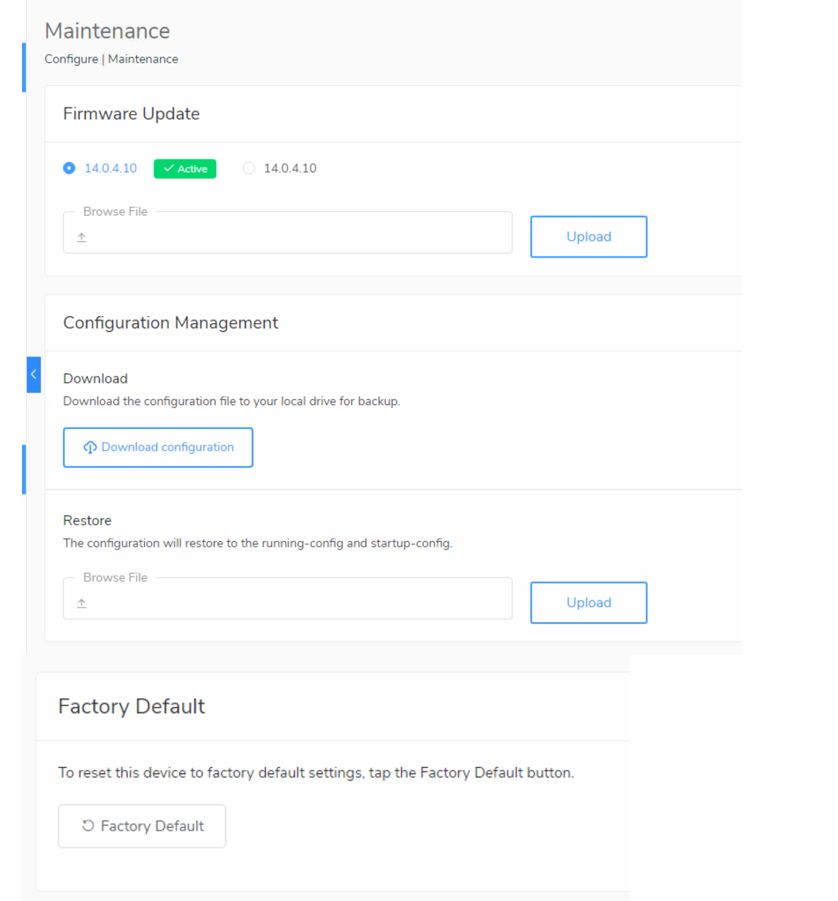Click Maintenance breadcrumb item
838x901 pixels.
coord(143,59)
